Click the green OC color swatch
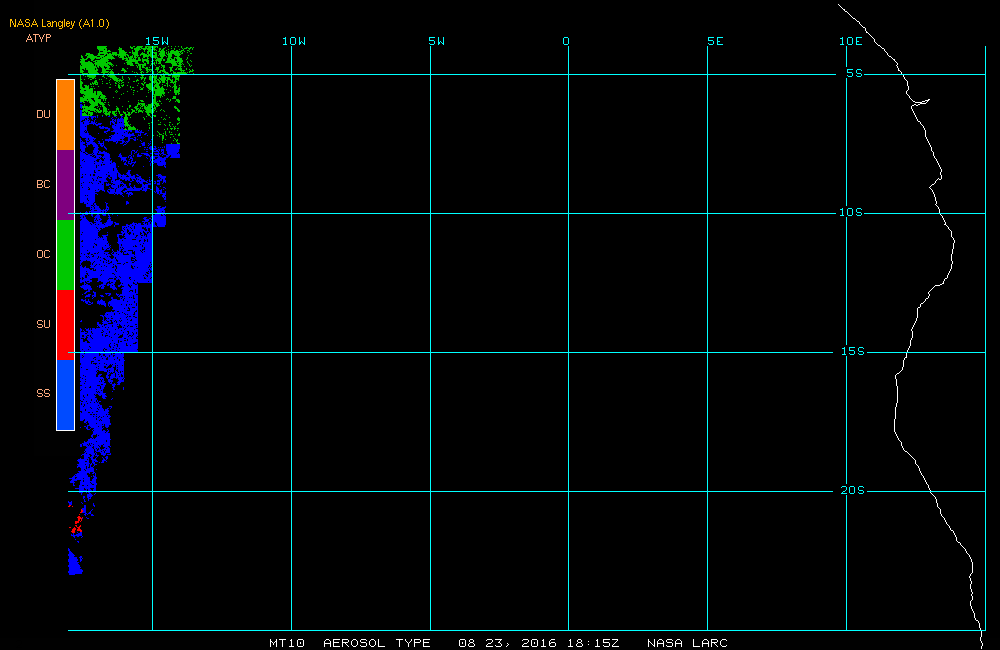The width and height of the screenshot is (1000, 650). 66,255
